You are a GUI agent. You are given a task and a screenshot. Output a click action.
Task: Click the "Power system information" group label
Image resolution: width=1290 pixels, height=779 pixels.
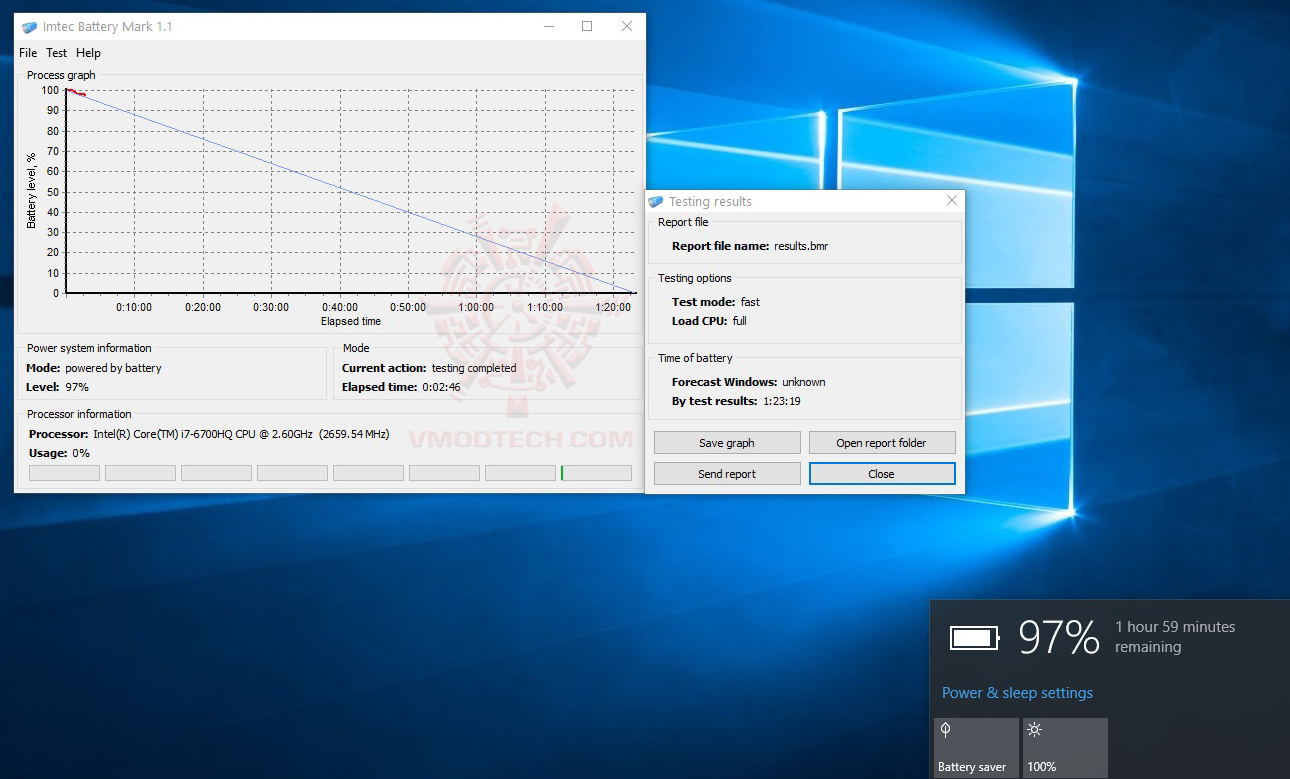coord(89,348)
